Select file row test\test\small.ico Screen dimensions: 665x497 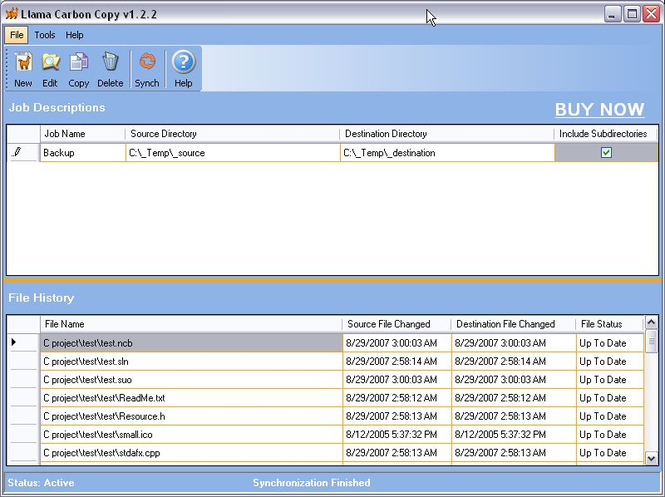point(192,434)
